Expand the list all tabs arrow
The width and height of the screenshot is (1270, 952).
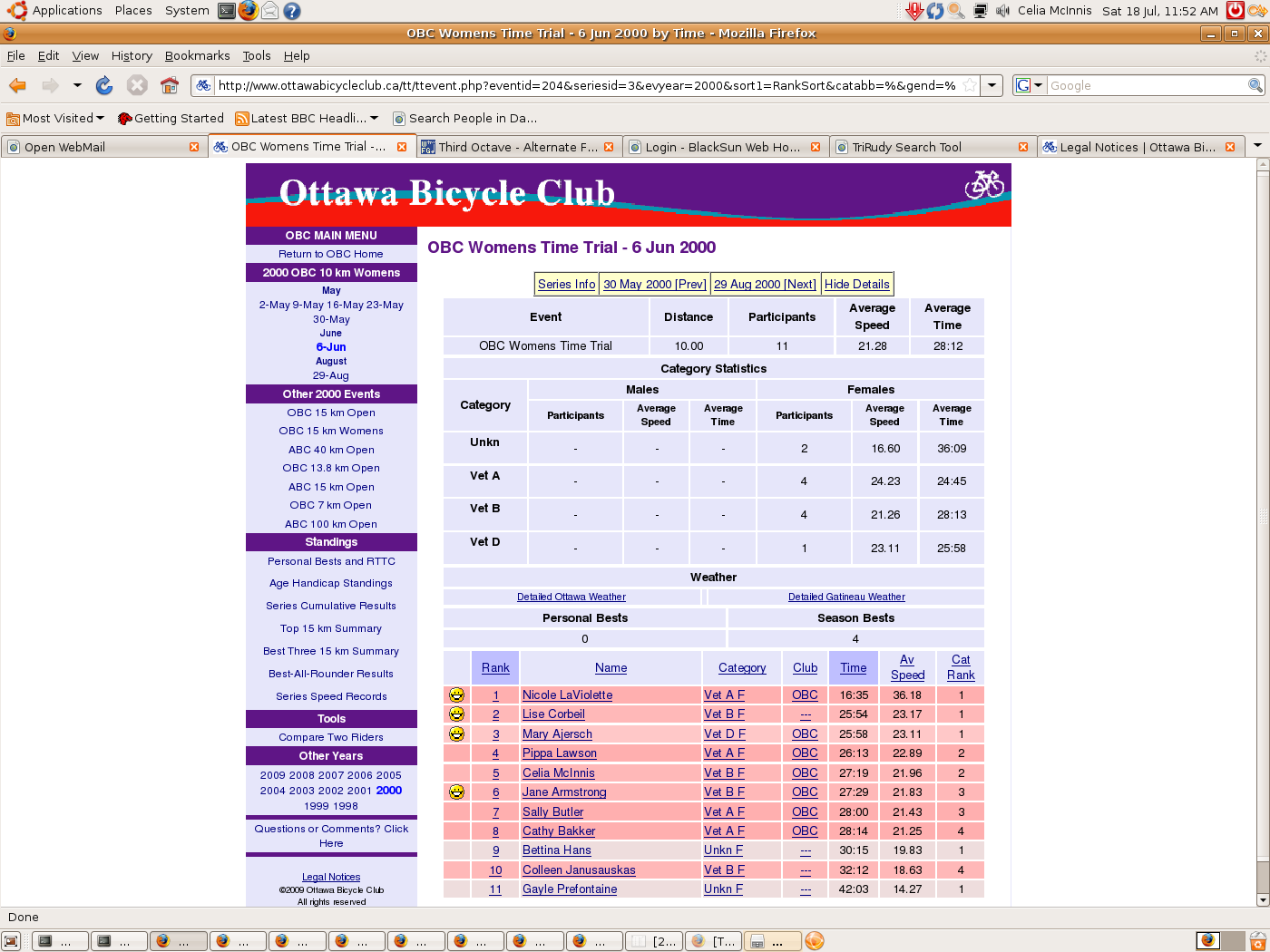1257,146
